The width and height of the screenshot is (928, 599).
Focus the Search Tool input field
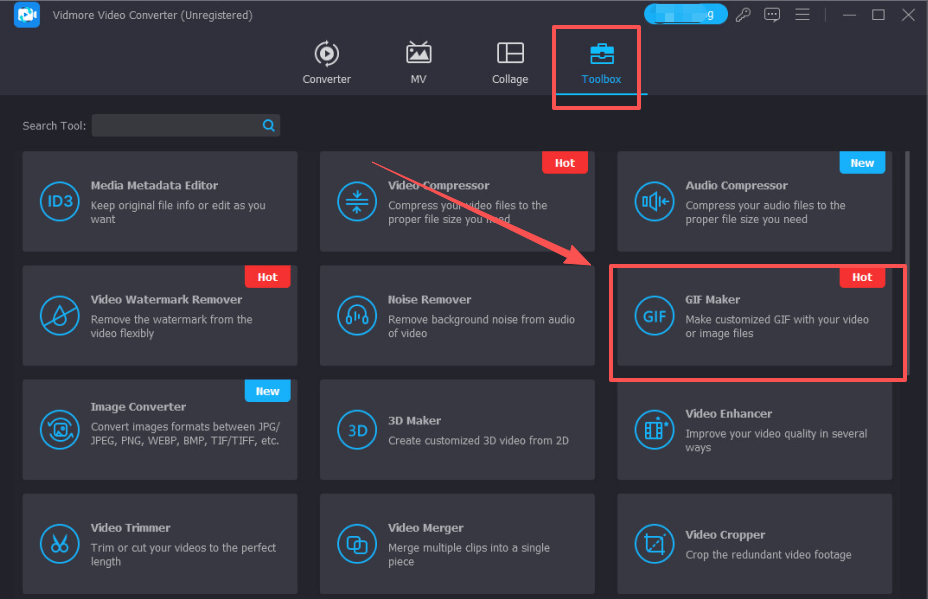pos(186,125)
